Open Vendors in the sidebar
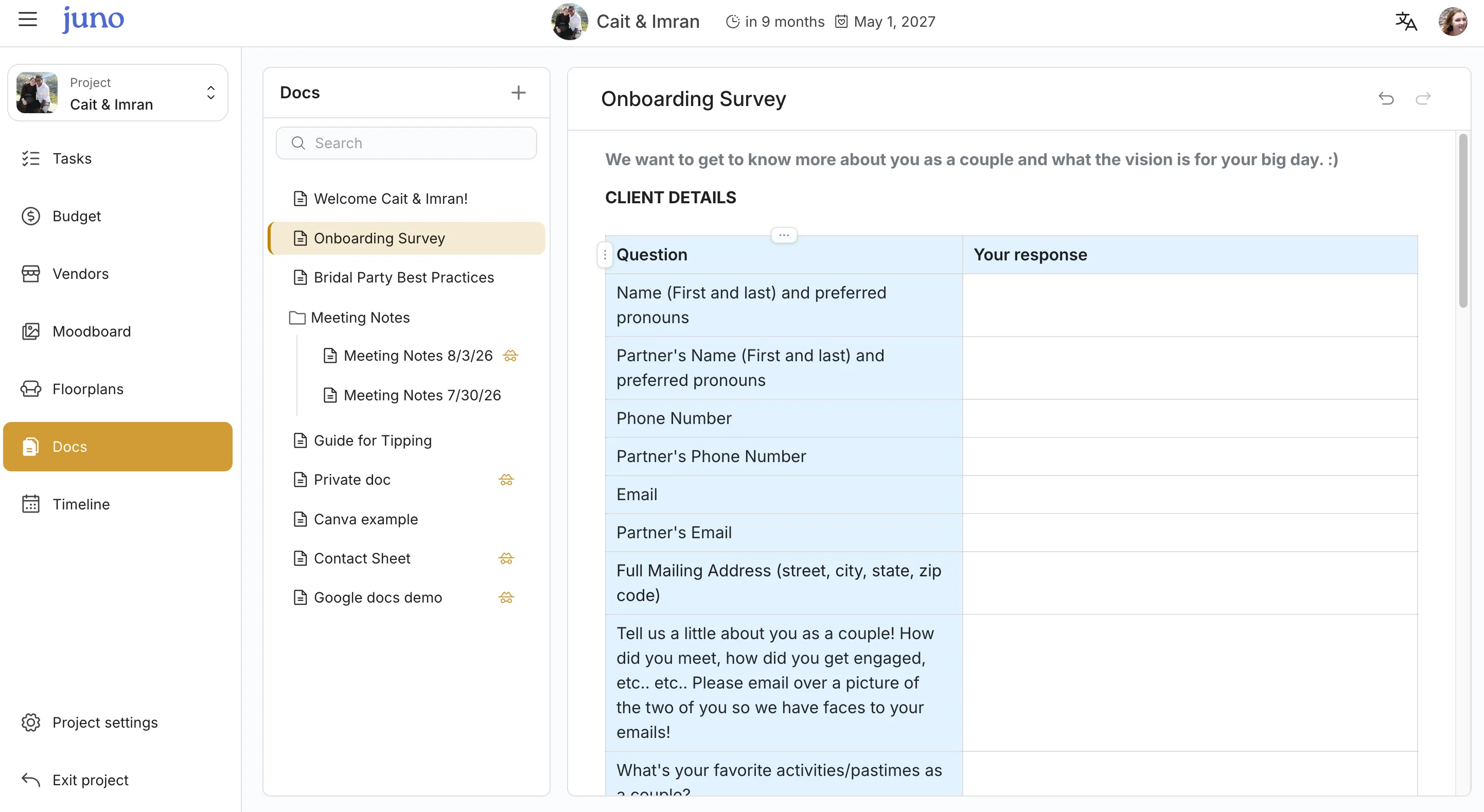 [x=118, y=274]
